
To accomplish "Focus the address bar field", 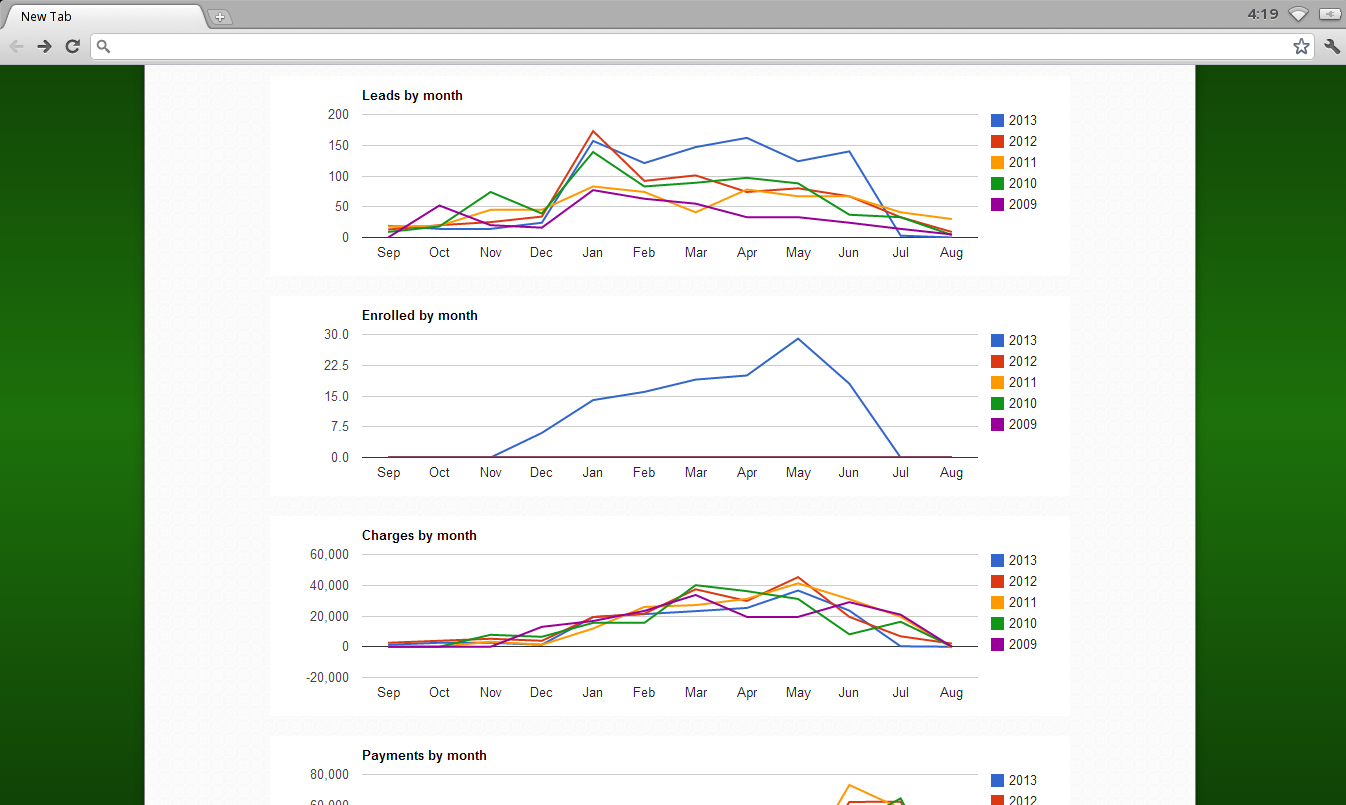I will pos(702,46).
